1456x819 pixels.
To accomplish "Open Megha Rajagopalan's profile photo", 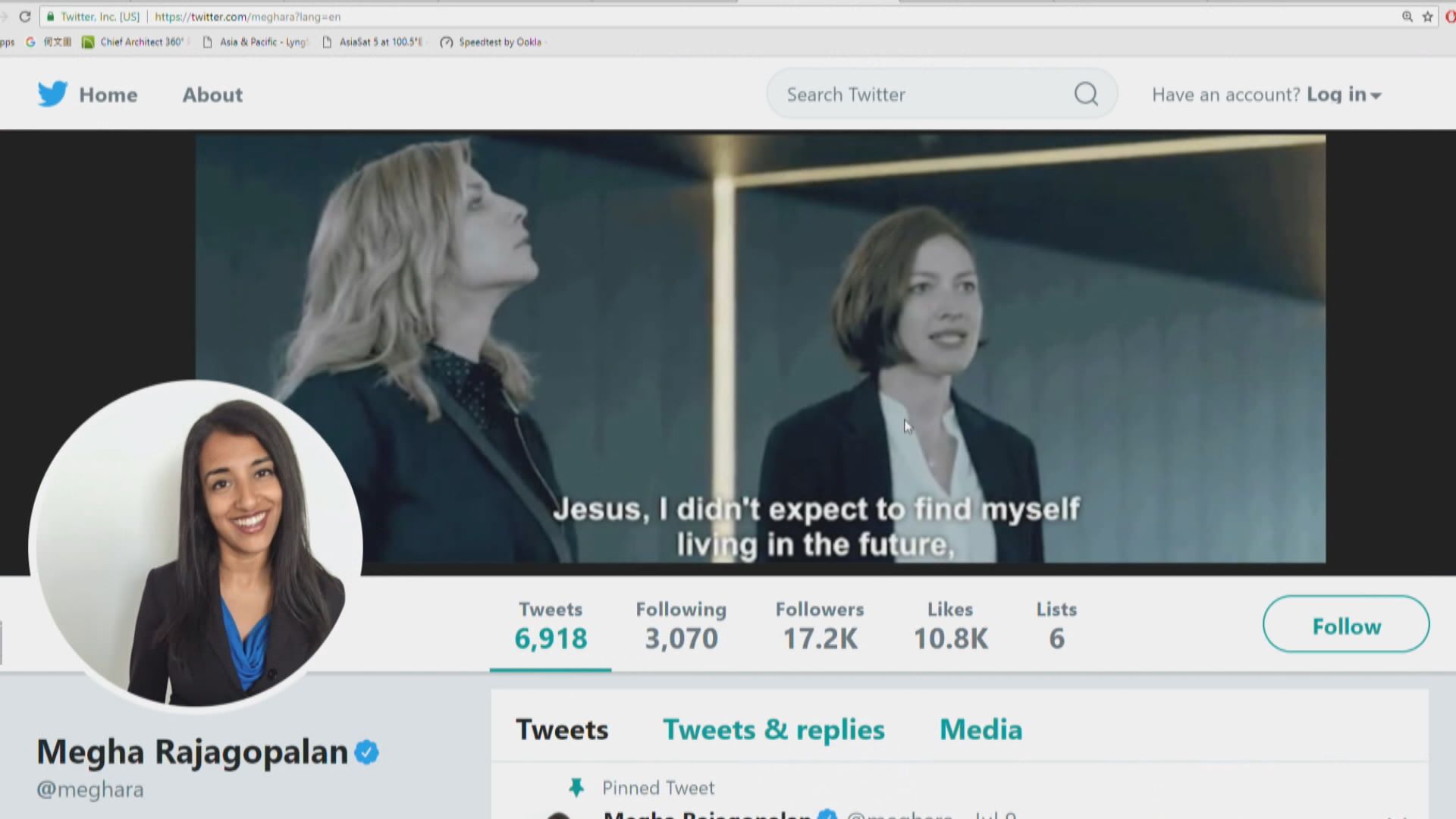I will point(196,544).
